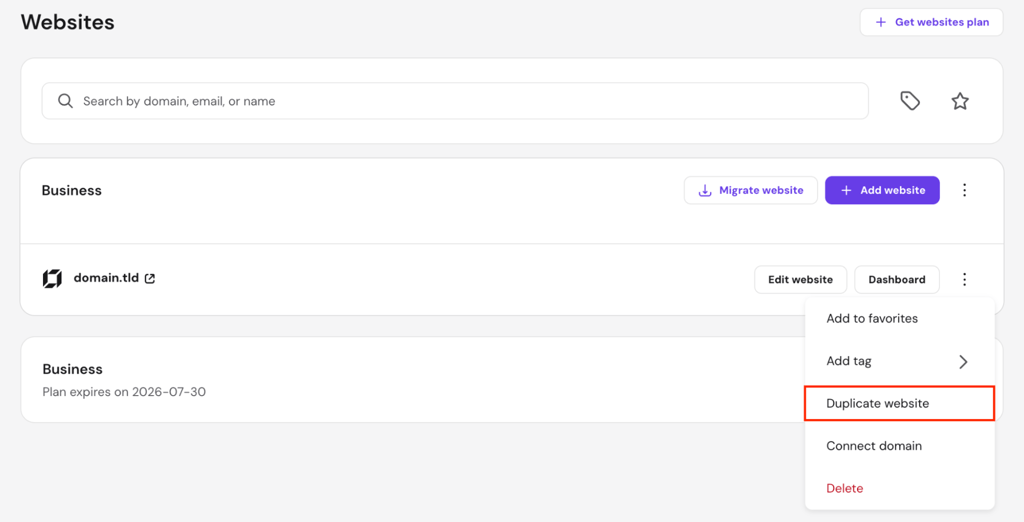Click the search magnifier icon
Screen dimensions: 1024x522
click(x=65, y=101)
